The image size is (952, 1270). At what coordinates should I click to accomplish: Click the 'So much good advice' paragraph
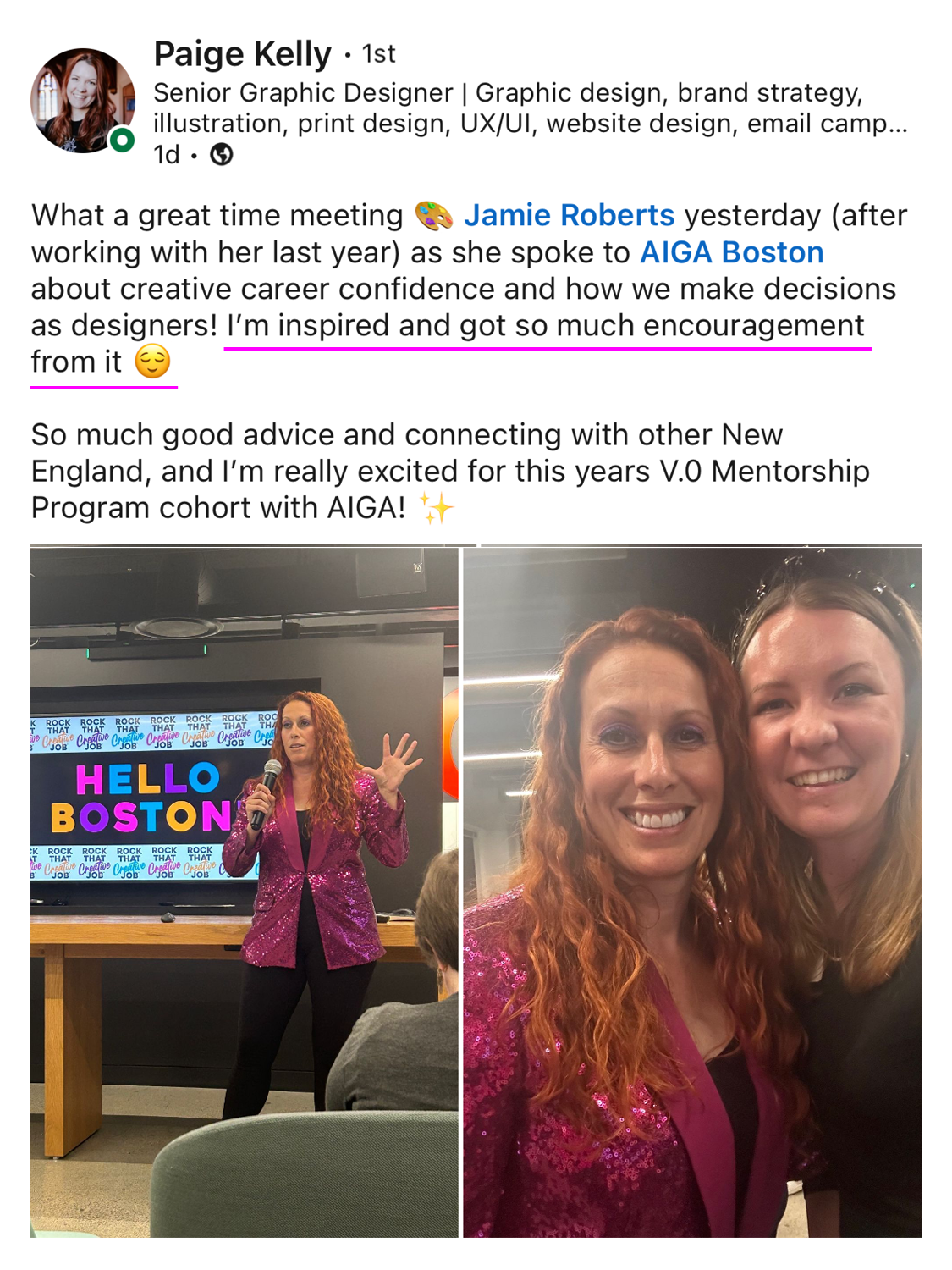(450, 472)
